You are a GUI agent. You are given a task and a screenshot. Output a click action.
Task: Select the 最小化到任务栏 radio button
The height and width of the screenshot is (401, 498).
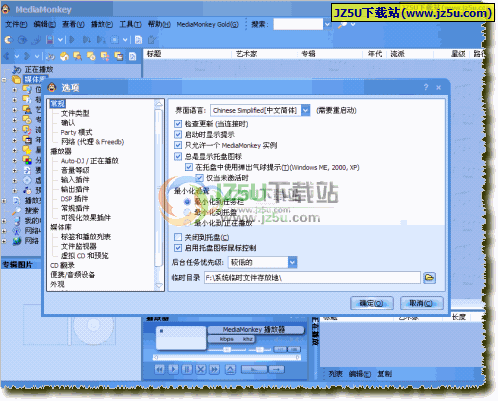[187, 201]
